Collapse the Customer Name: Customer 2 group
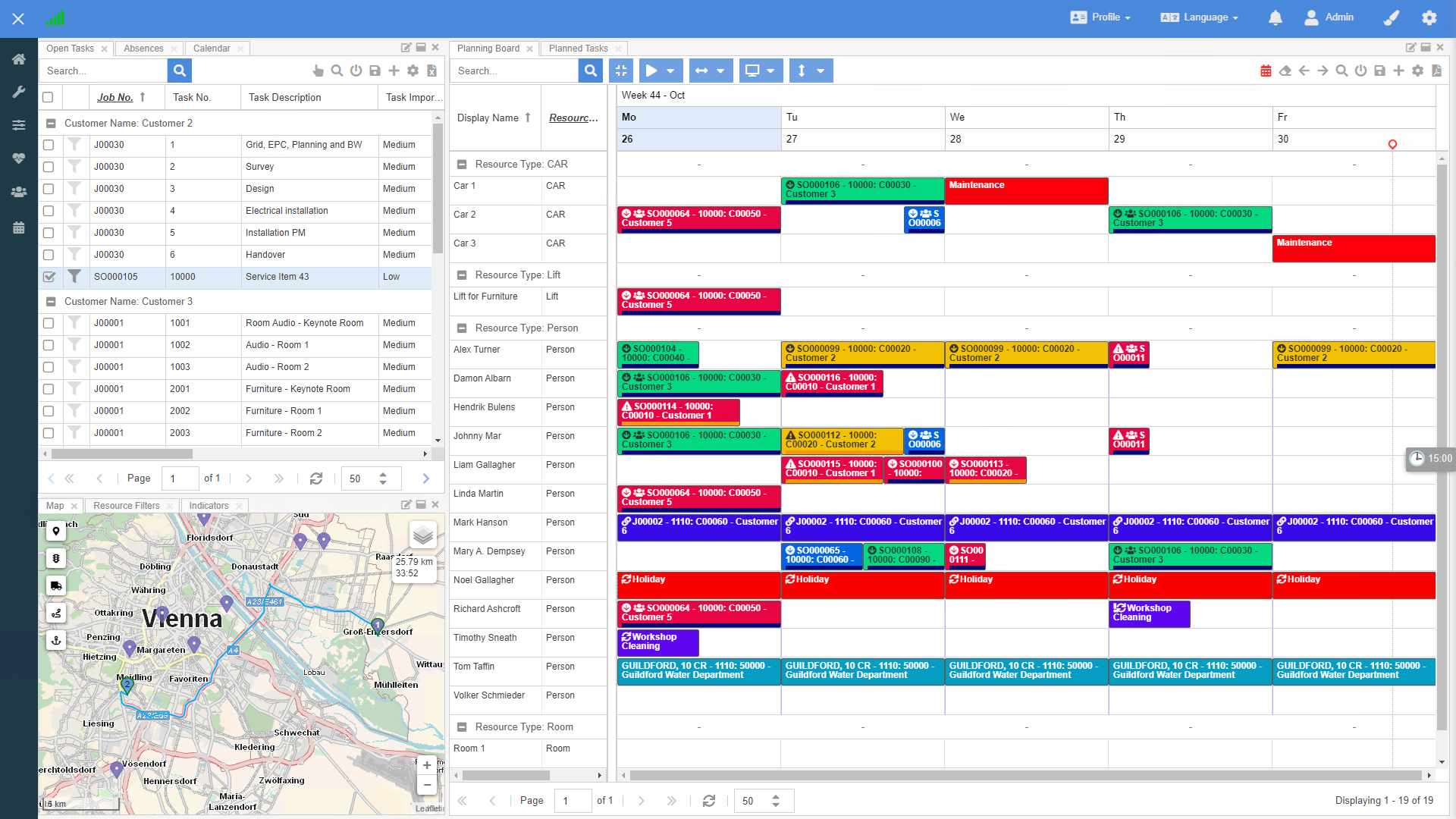1456x819 pixels. pyautogui.click(x=52, y=123)
